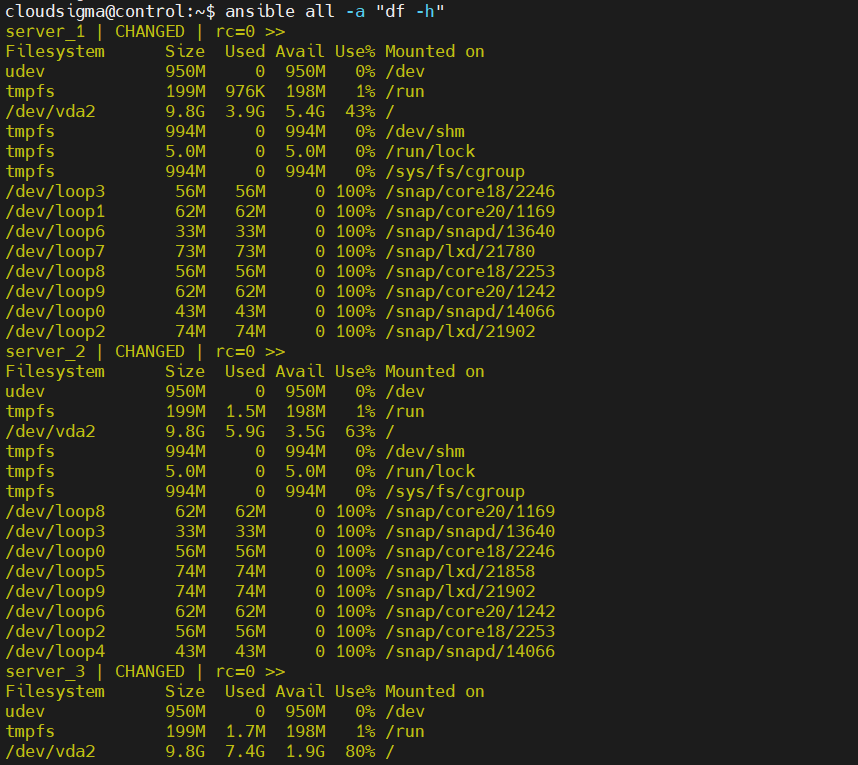Click 'Filesystem' header under server_1

tap(55, 51)
